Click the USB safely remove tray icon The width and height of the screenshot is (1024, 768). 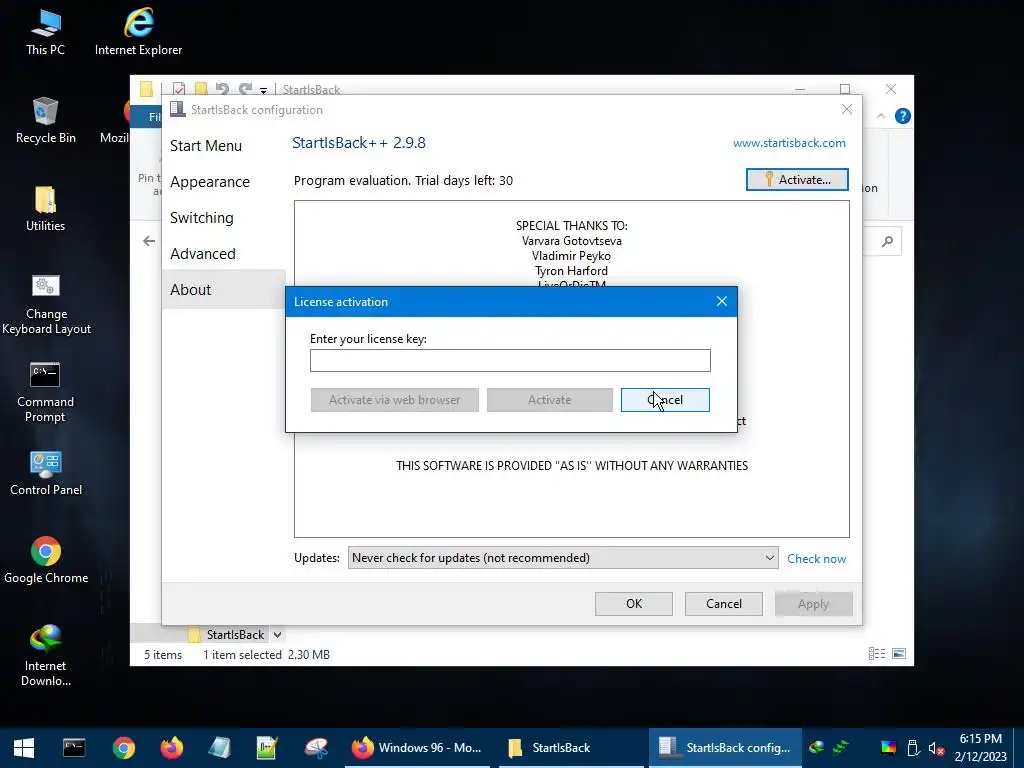coord(913,748)
